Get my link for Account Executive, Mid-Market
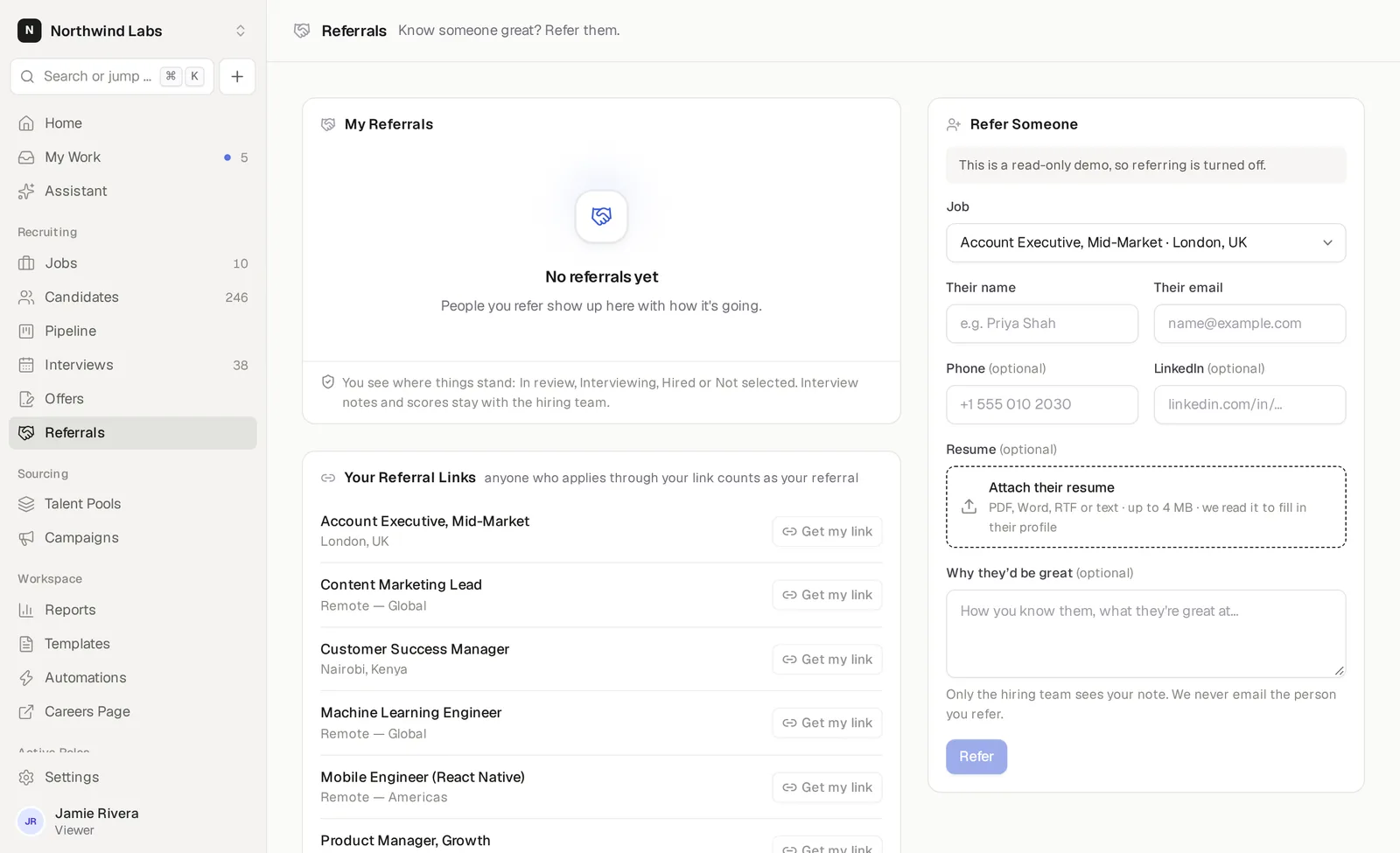Screen dimensions: 1400x853 pyautogui.click(x=827, y=531)
